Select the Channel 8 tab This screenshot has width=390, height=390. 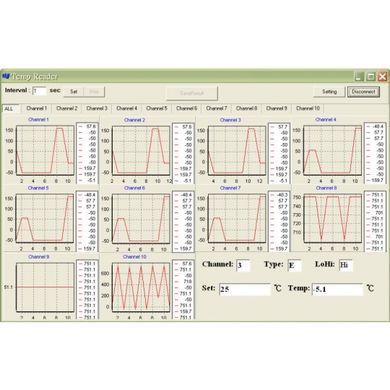[247, 108]
